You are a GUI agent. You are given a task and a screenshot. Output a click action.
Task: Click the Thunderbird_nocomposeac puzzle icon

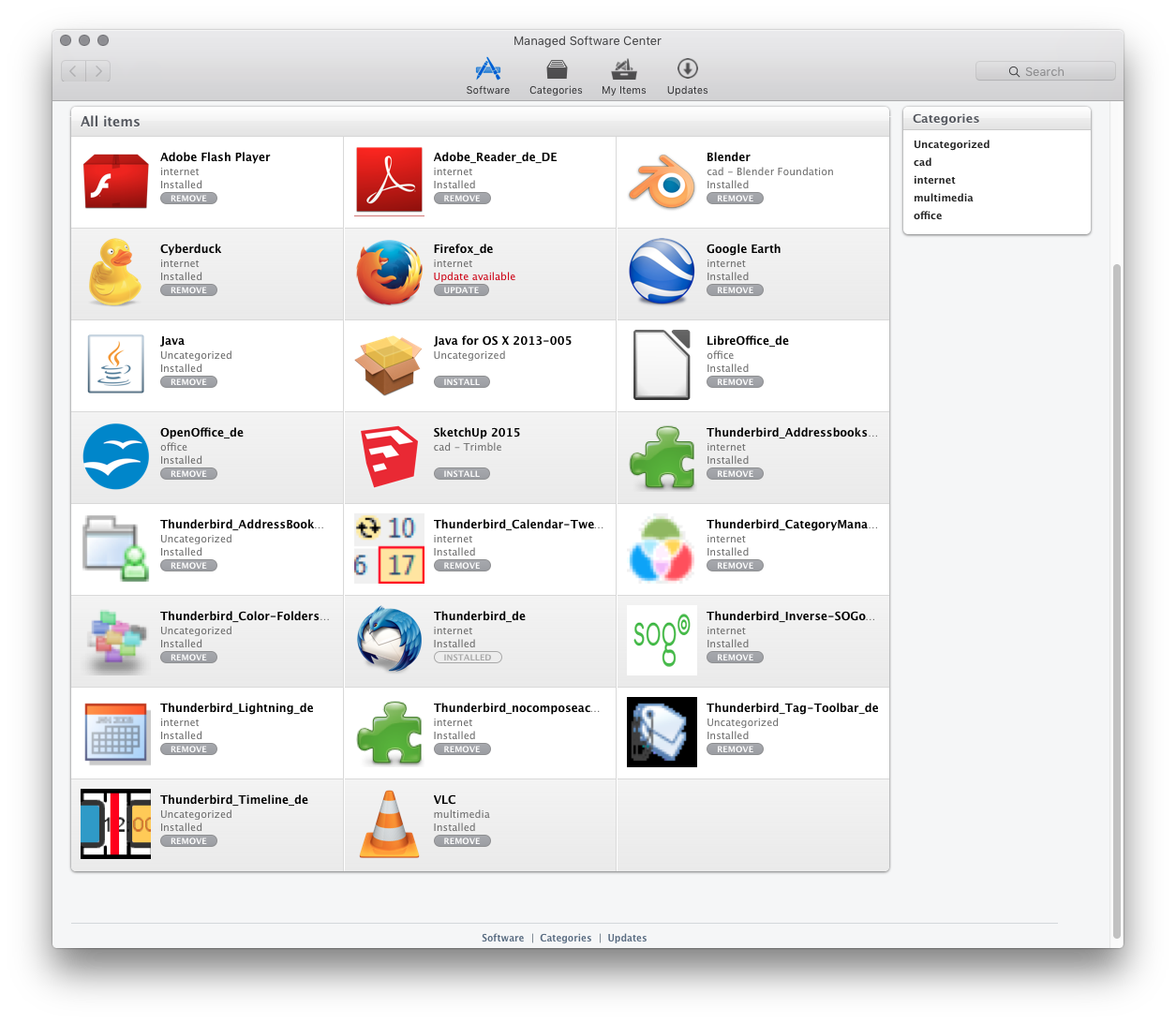pyautogui.click(x=389, y=733)
